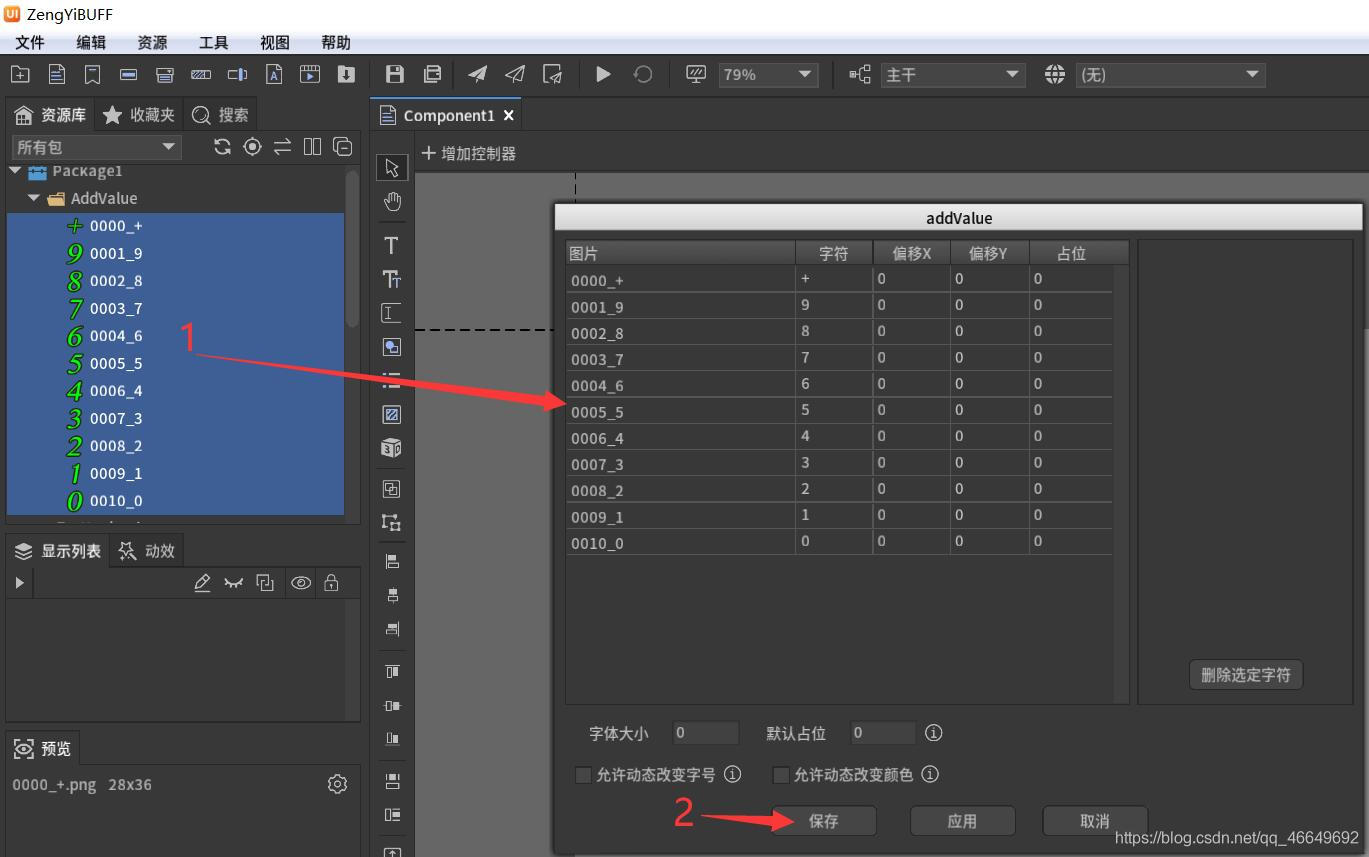The image size is (1369, 857).
Task: Click the play test run icon
Action: click(x=603, y=74)
